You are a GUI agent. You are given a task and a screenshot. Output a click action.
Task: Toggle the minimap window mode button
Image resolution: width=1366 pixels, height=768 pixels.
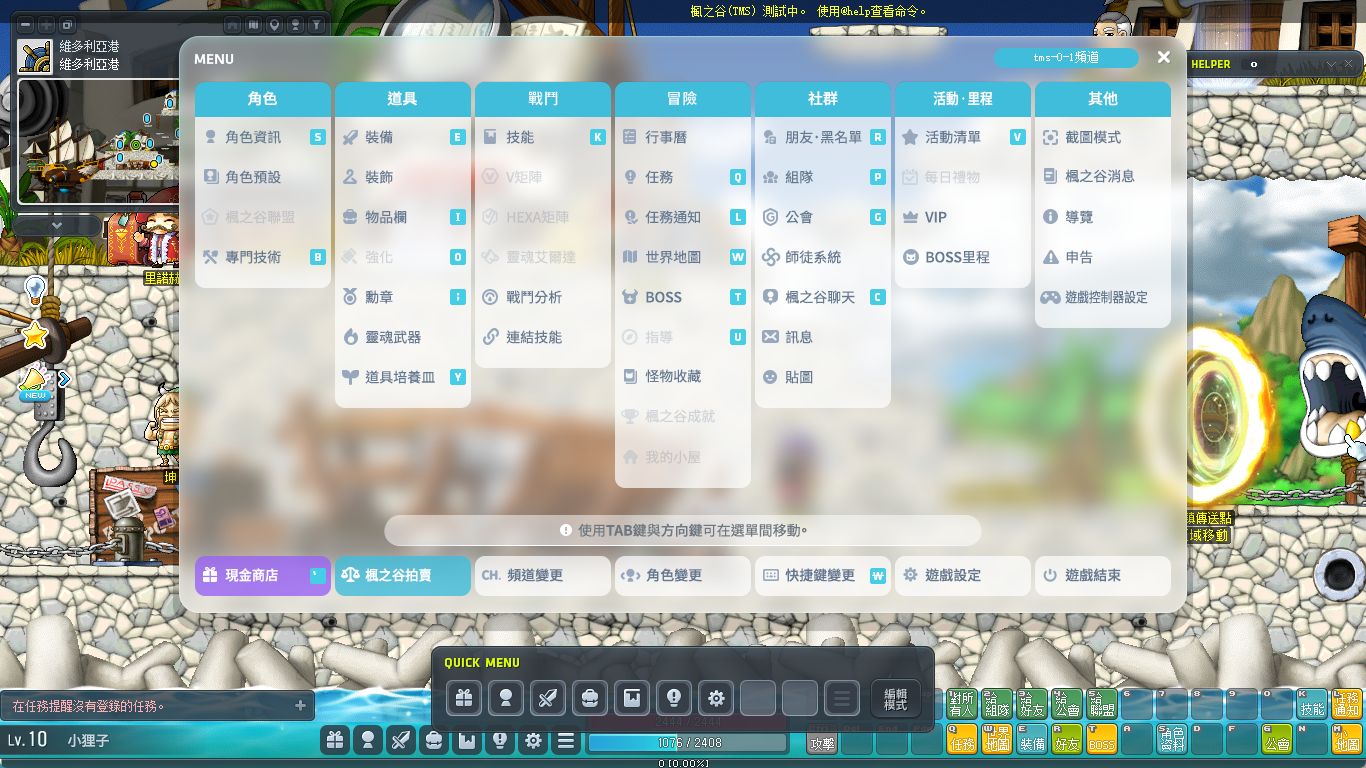pyautogui.click(x=68, y=24)
